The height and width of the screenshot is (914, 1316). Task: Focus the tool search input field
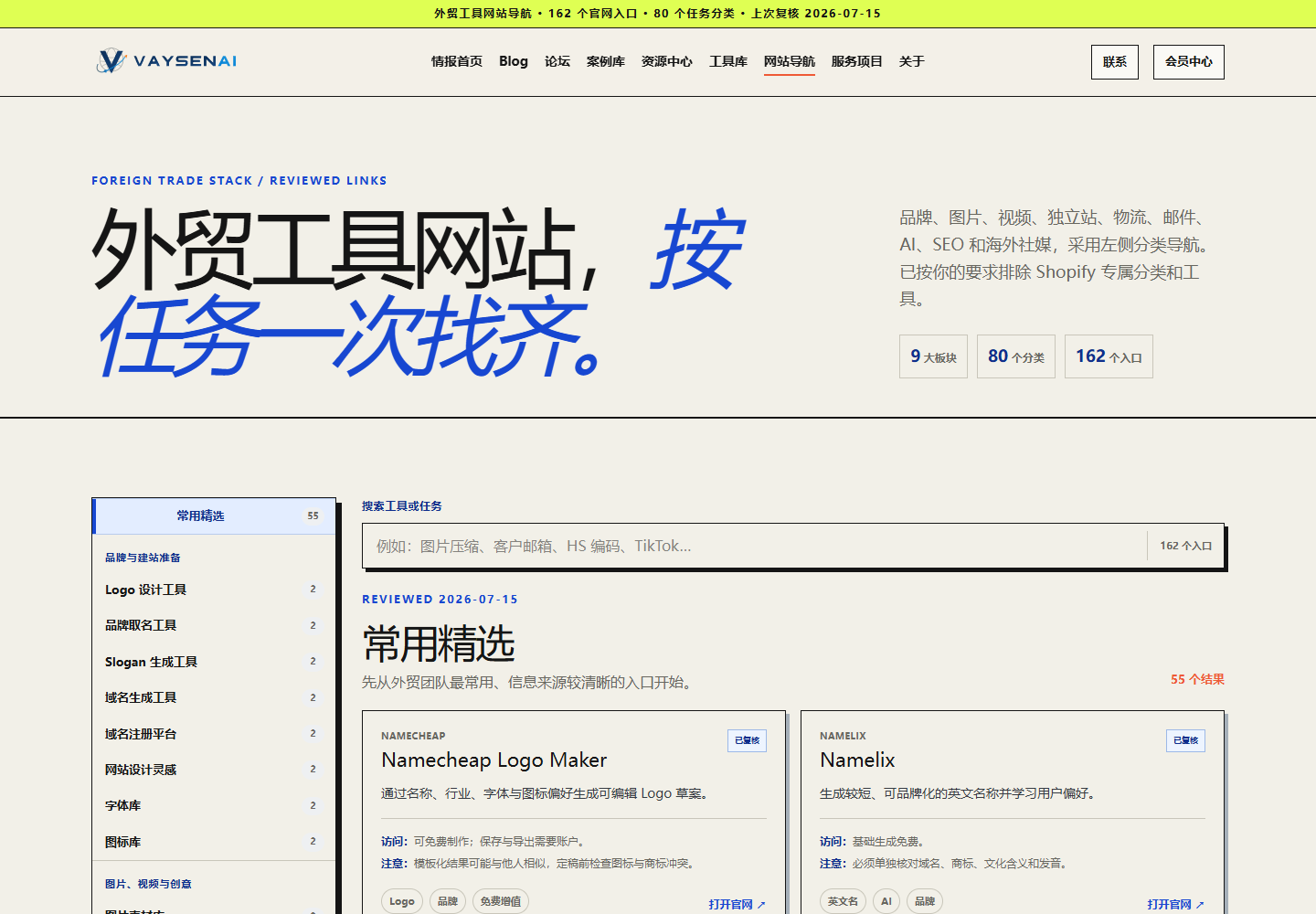tap(754, 546)
